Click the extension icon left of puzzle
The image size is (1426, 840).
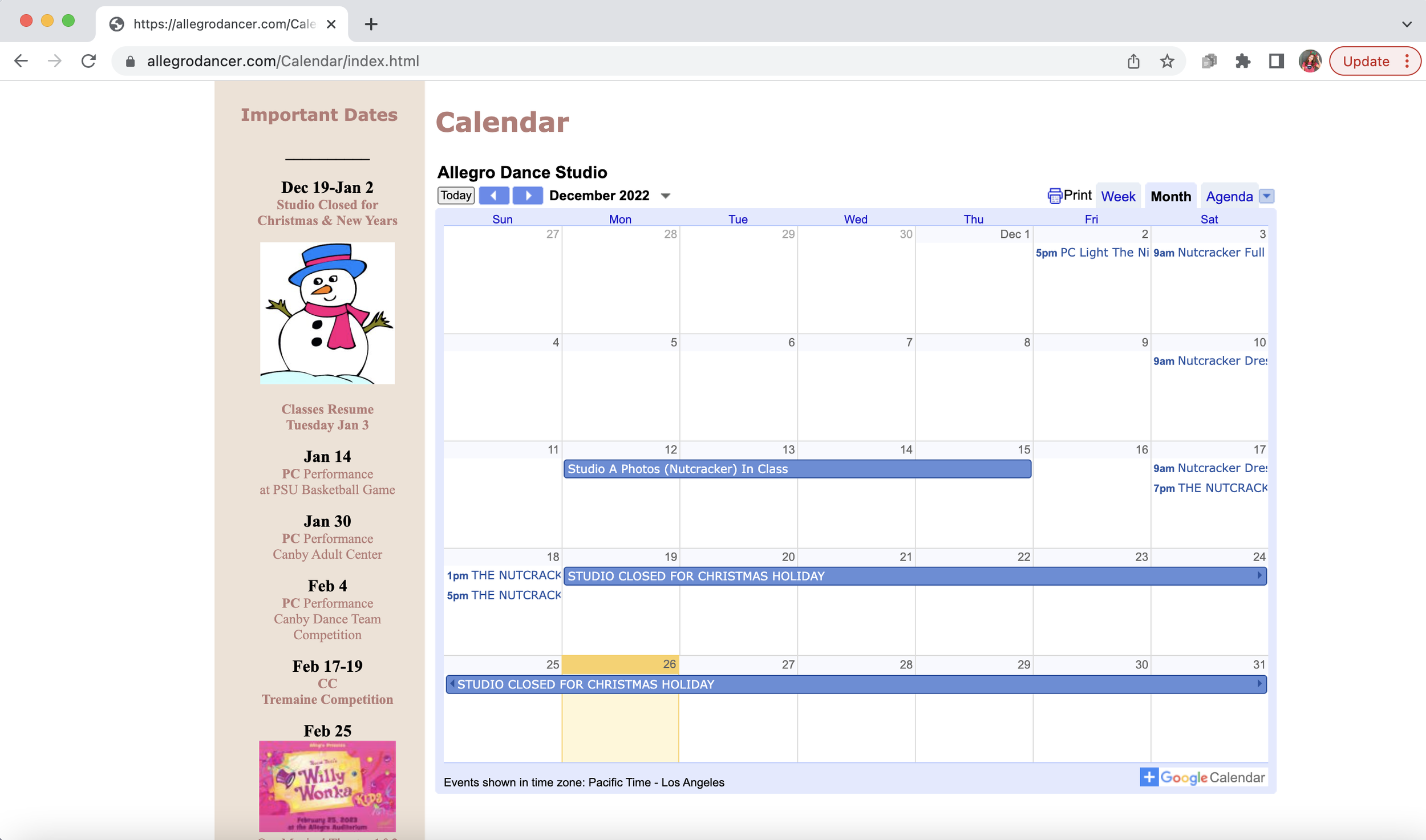[1209, 61]
